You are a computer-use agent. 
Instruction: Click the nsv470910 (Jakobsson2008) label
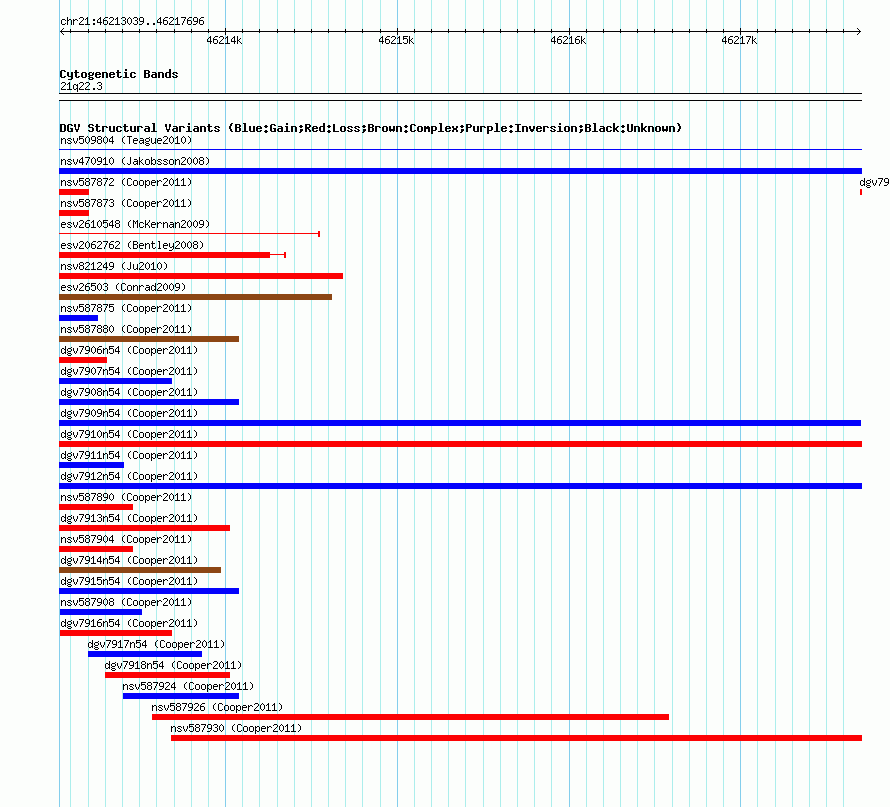[135, 161]
